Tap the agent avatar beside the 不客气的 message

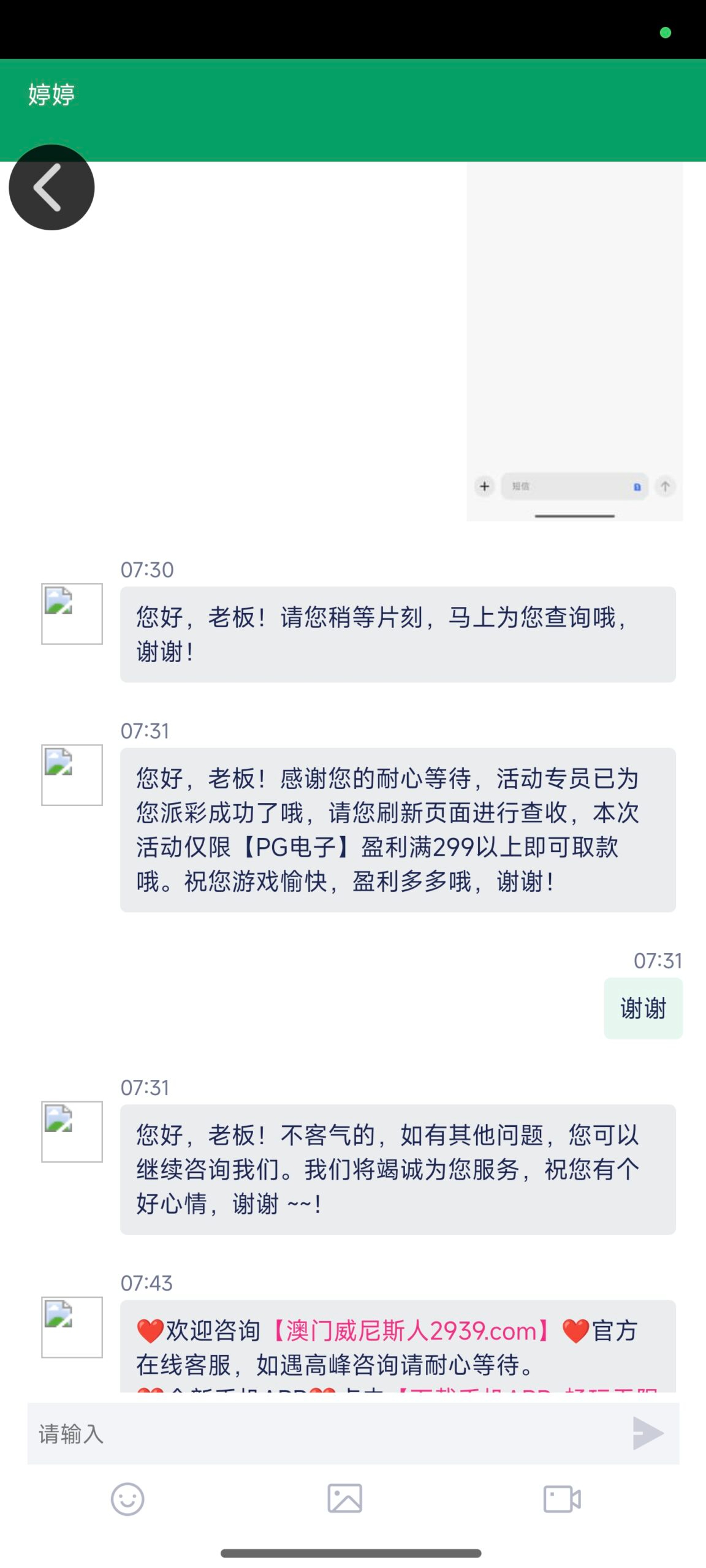point(72,1131)
